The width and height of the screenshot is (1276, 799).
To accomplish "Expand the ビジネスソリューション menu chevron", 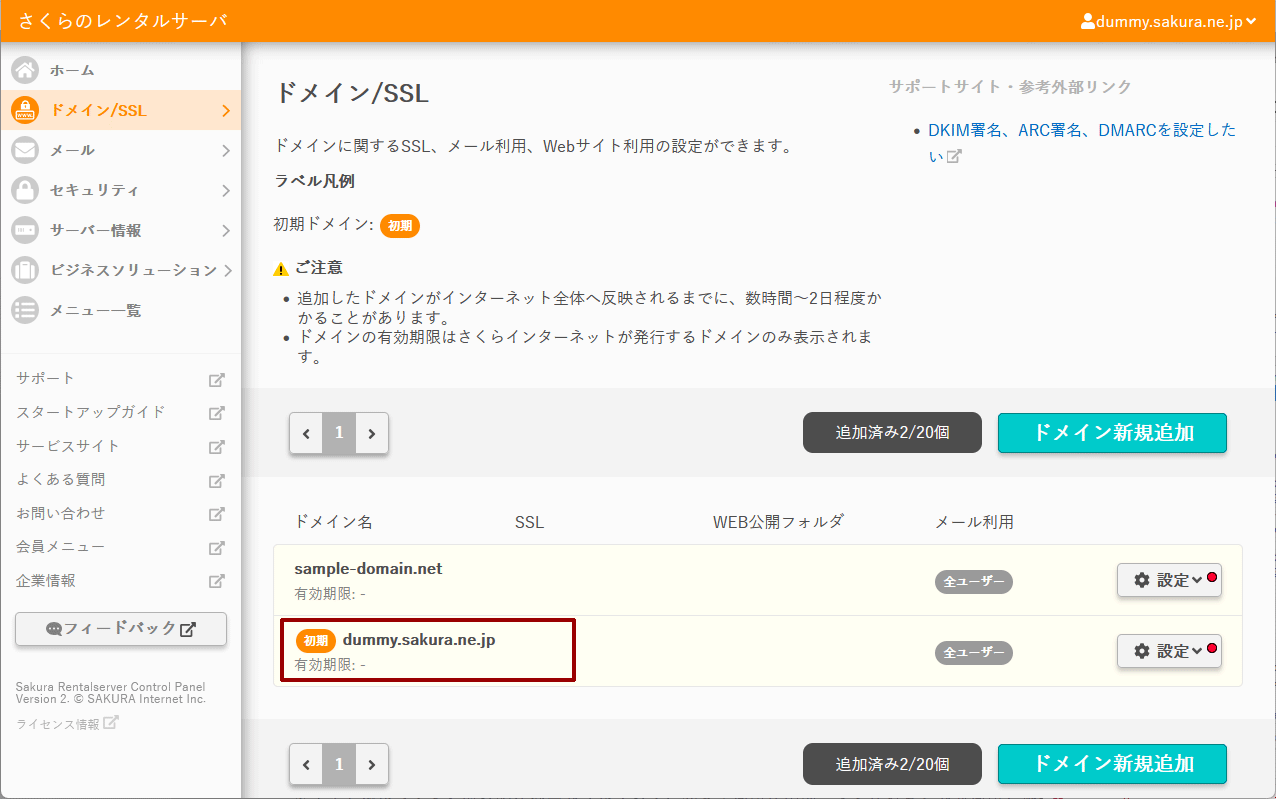I will point(228,270).
